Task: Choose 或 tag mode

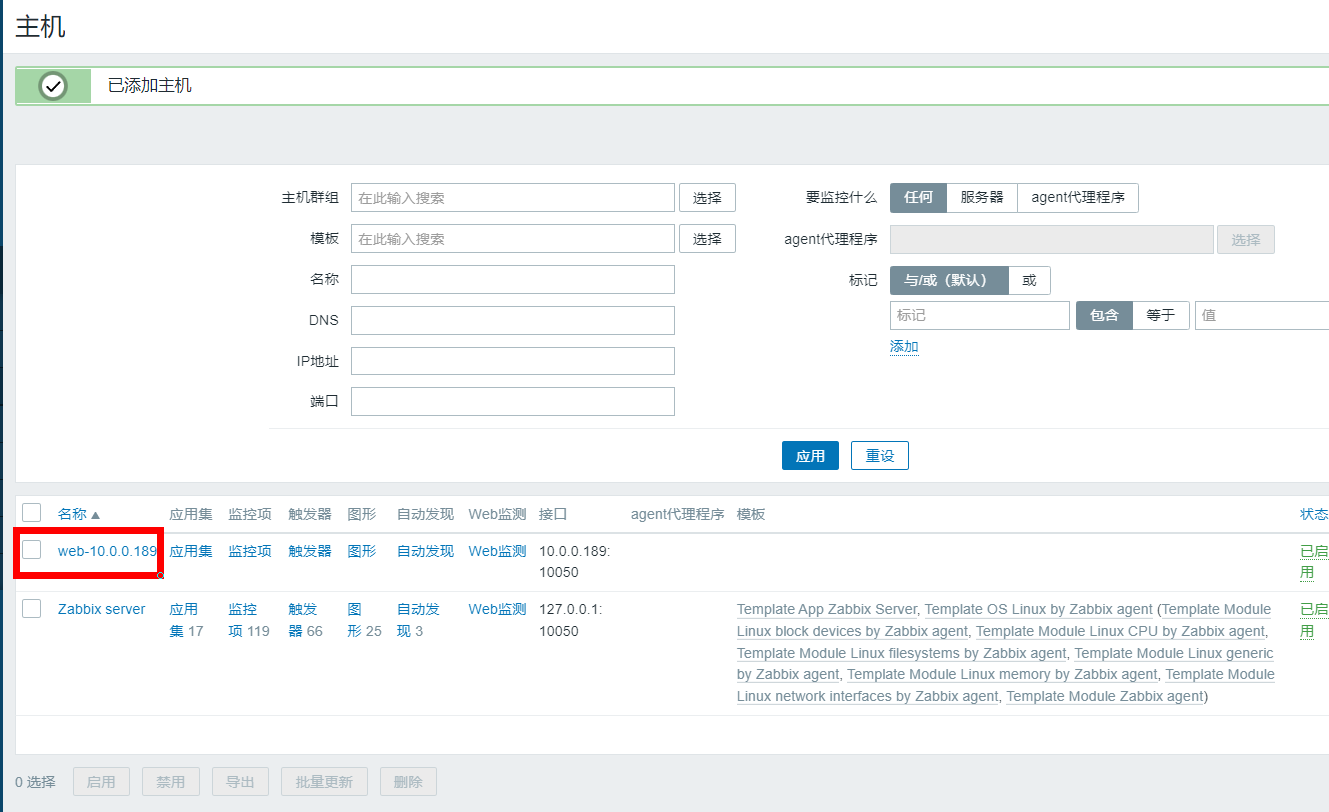Action: point(1029,280)
